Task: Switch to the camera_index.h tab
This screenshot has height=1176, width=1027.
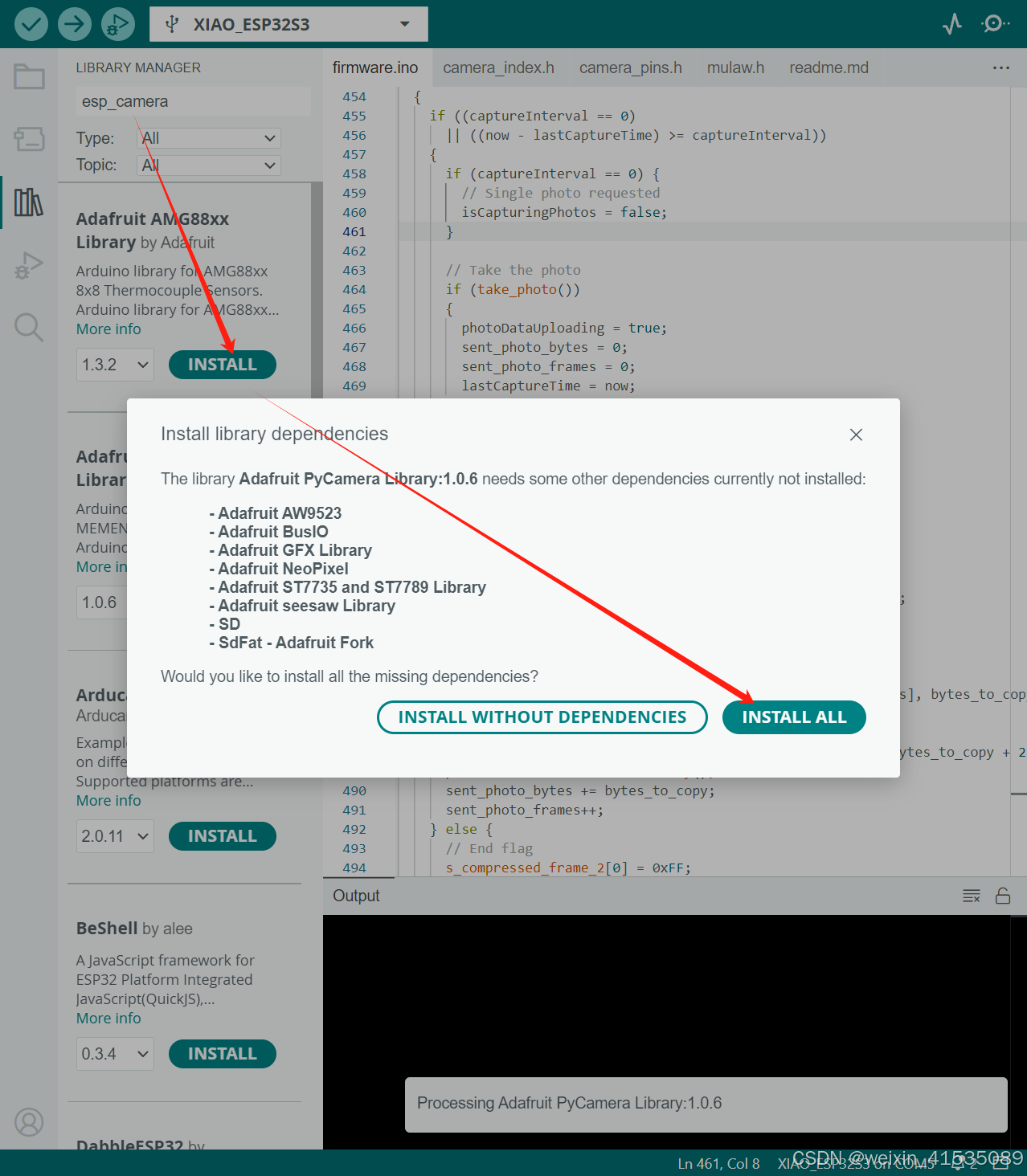Action: [498, 67]
